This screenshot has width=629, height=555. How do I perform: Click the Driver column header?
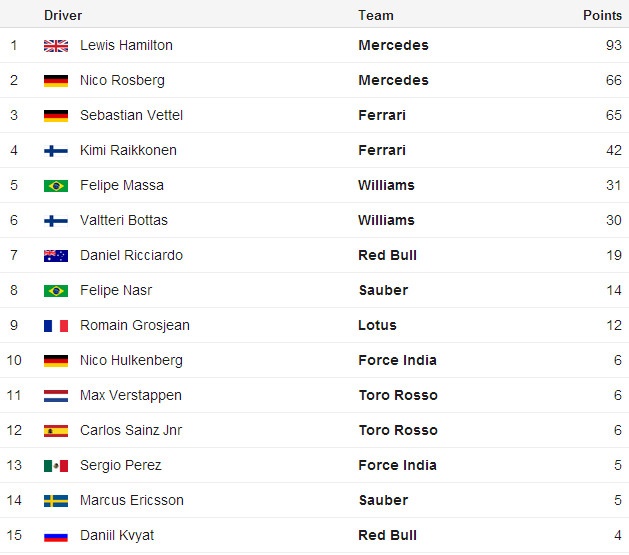click(x=63, y=15)
